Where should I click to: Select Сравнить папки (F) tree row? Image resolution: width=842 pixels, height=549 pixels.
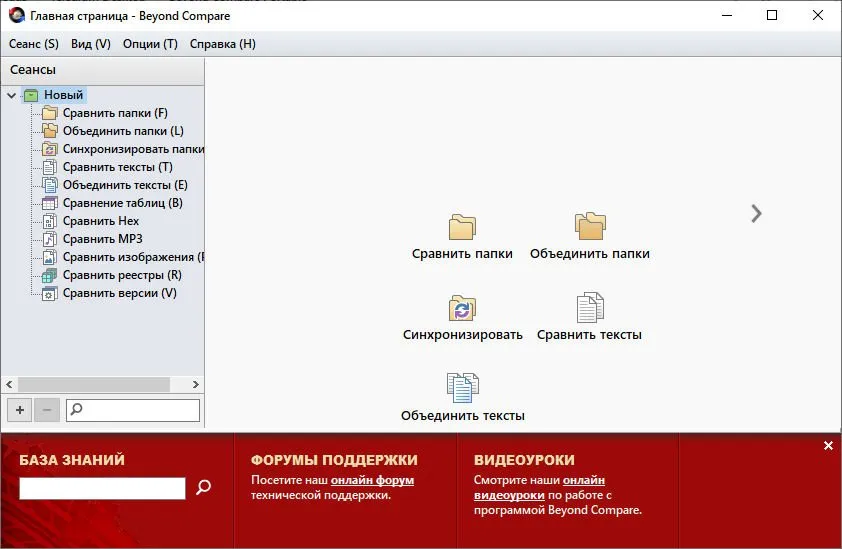(115, 113)
